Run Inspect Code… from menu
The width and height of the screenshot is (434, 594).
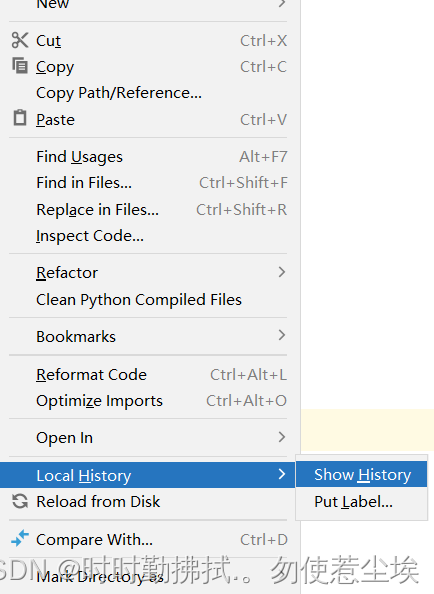[x=148, y=236]
